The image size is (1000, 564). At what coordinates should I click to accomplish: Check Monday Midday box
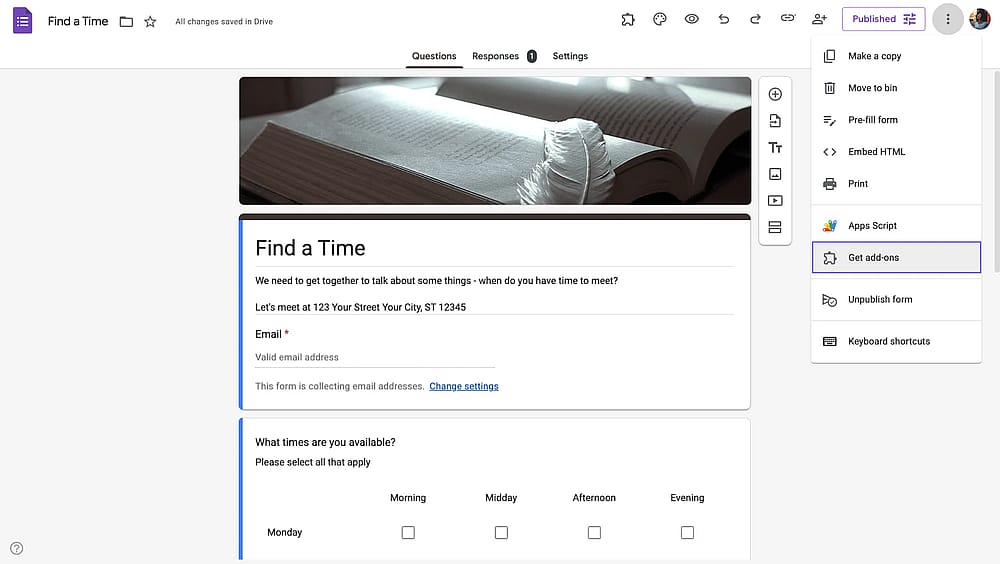coord(501,532)
